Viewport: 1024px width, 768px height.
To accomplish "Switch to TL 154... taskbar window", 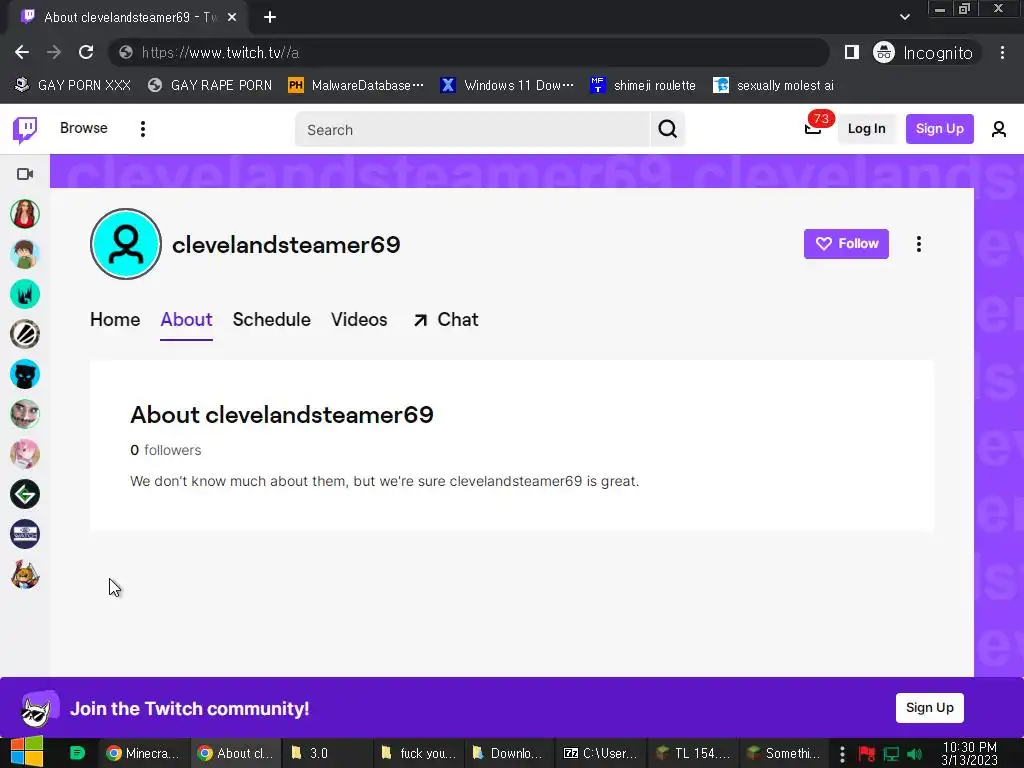I will (x=692, y=753).
